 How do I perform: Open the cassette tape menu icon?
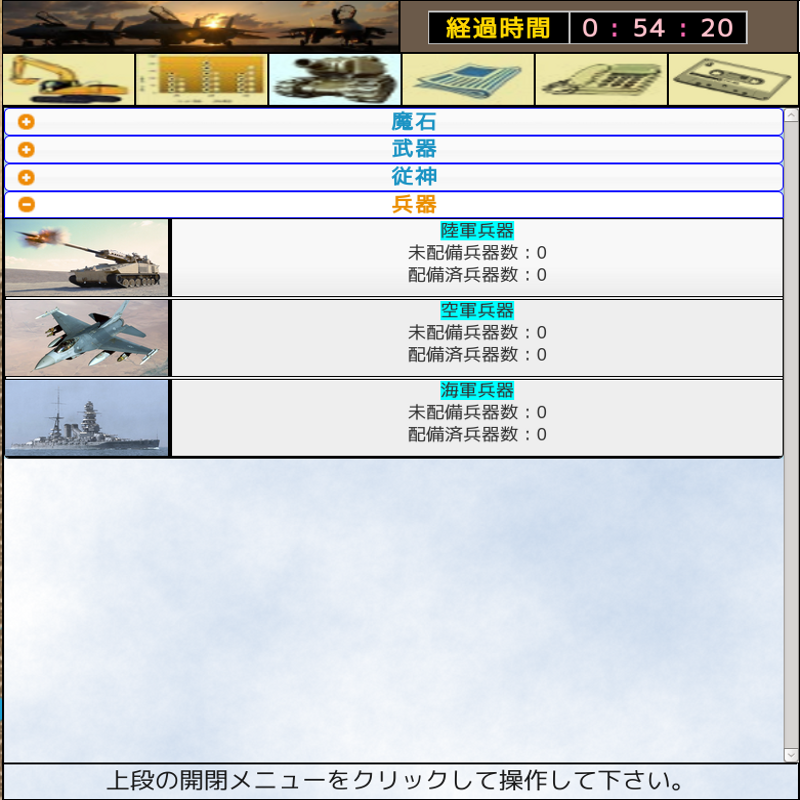733,80
